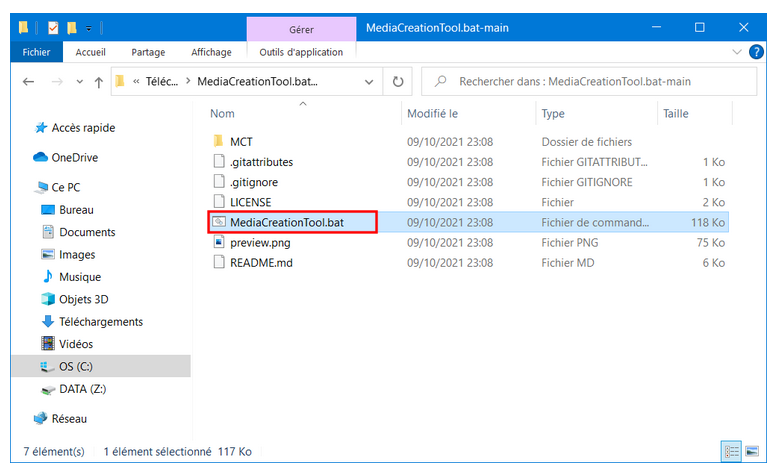Screen dimensions: 776x476
Task: Click the Bureau desktop icon
Action: click(48, 210)
